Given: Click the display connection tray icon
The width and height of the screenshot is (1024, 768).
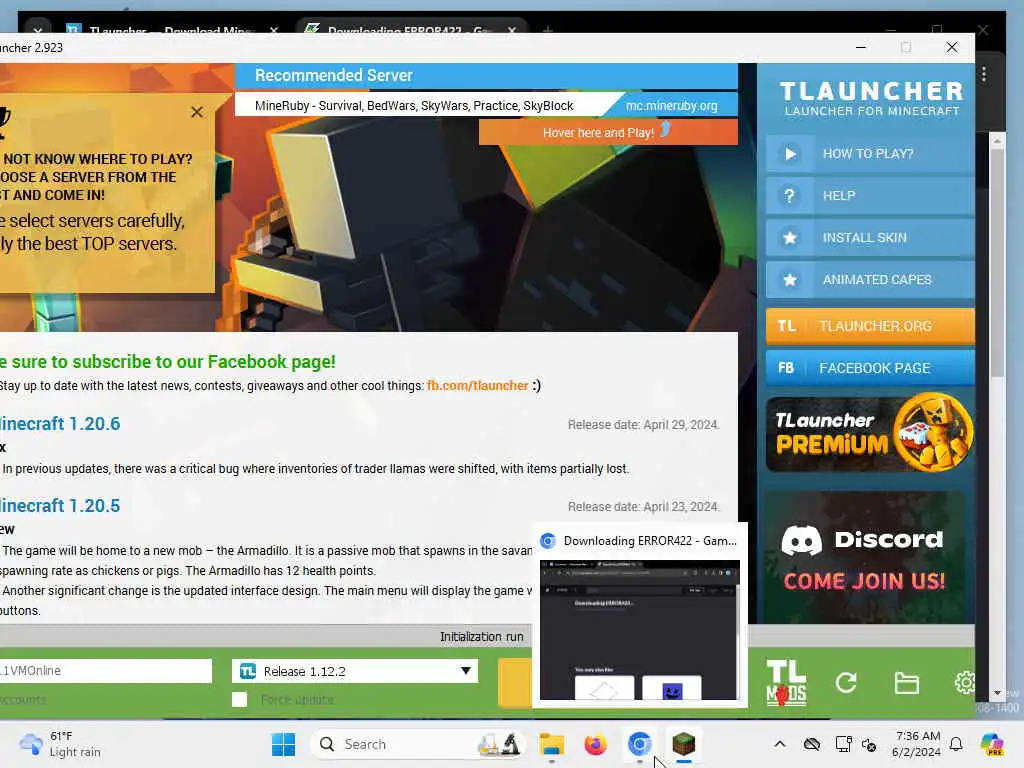Looking at the screenshot, I should (843, 744).
